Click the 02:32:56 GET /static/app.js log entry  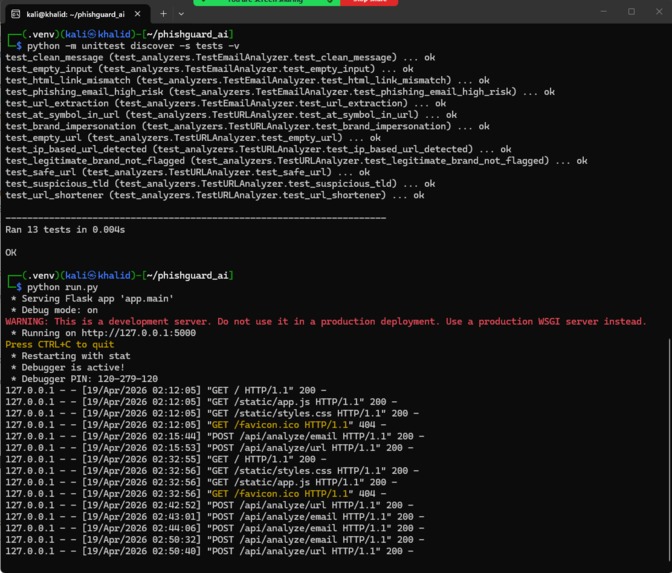tap(201, 482)
